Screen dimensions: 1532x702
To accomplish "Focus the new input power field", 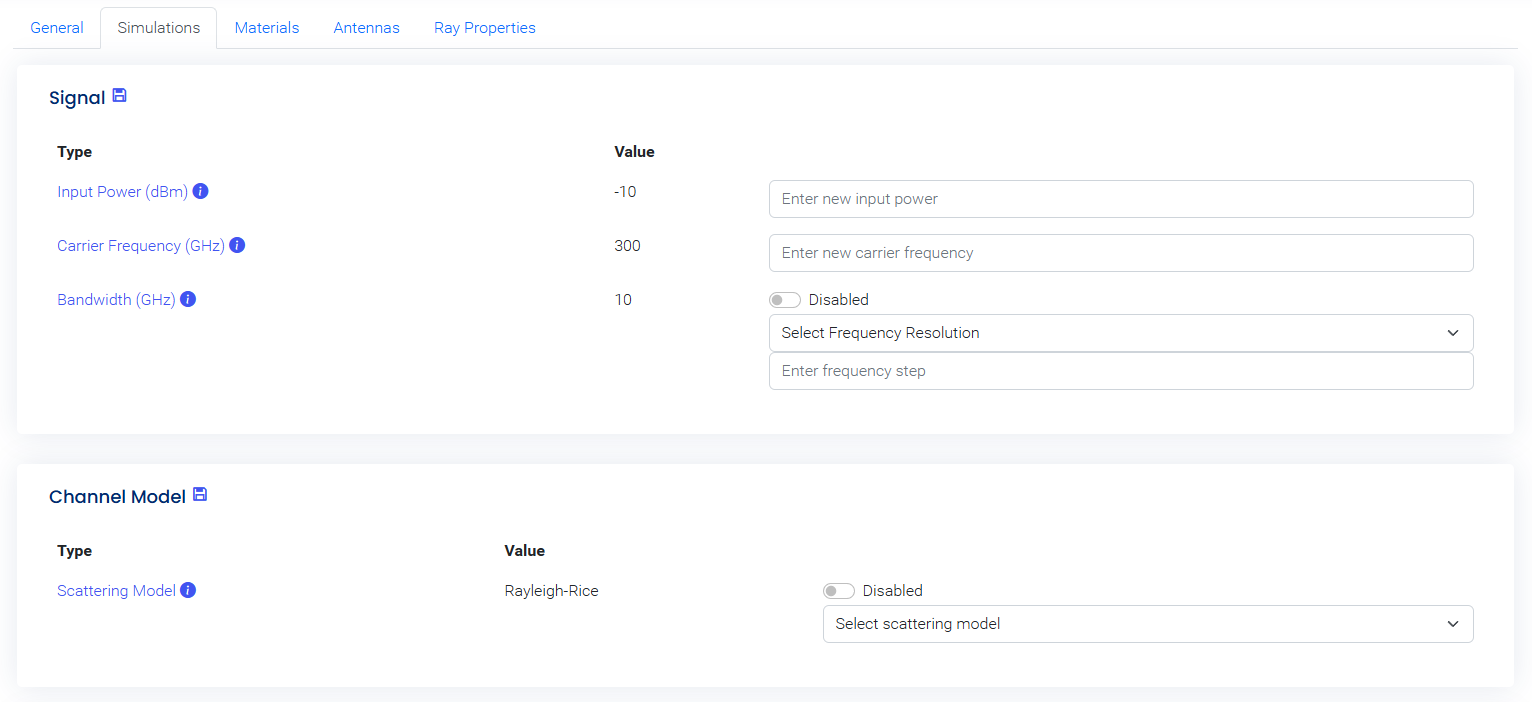I will (1120, 199).
